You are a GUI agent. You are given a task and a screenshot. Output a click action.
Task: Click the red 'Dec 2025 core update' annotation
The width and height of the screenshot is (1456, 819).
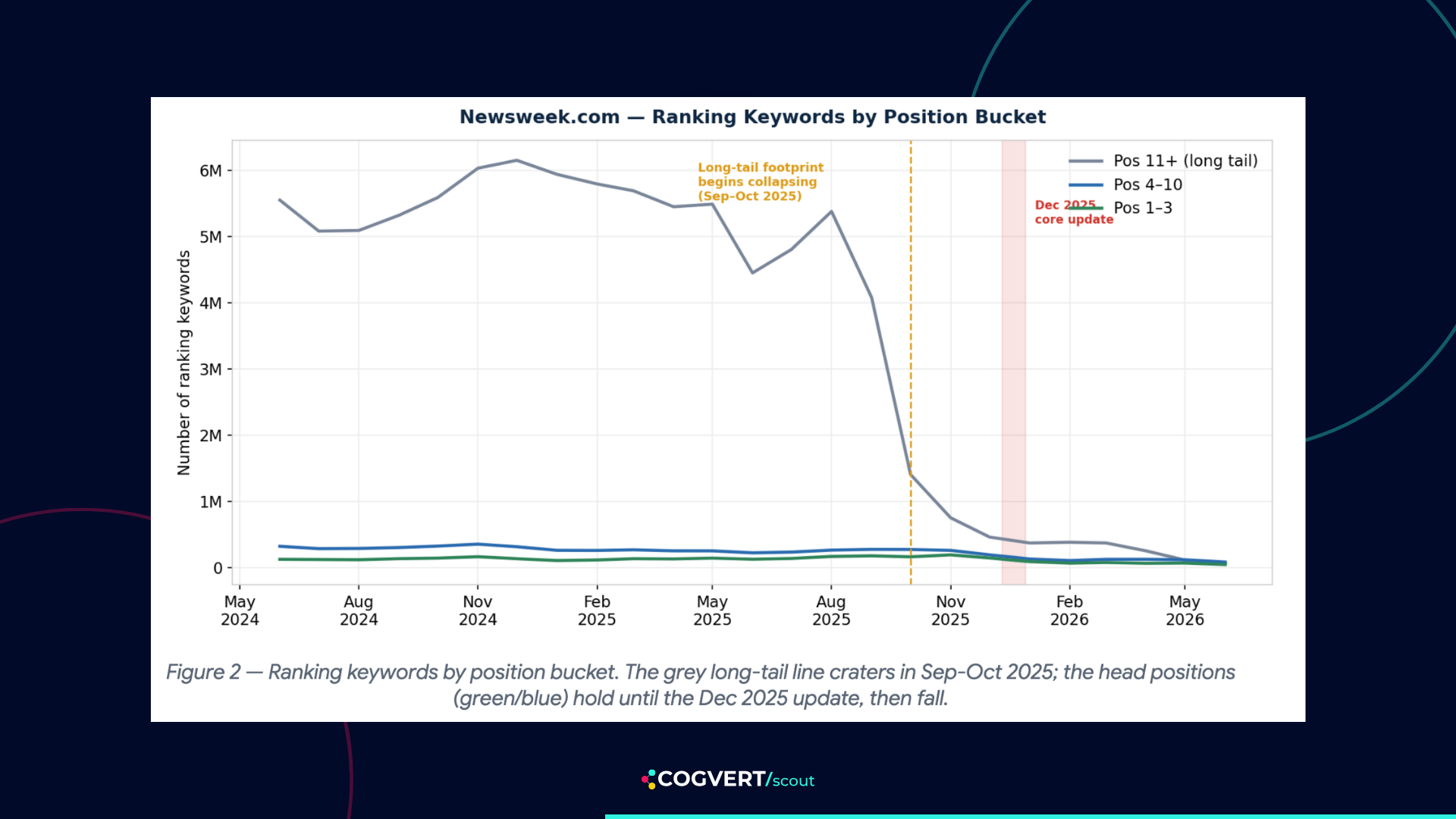1074,212
